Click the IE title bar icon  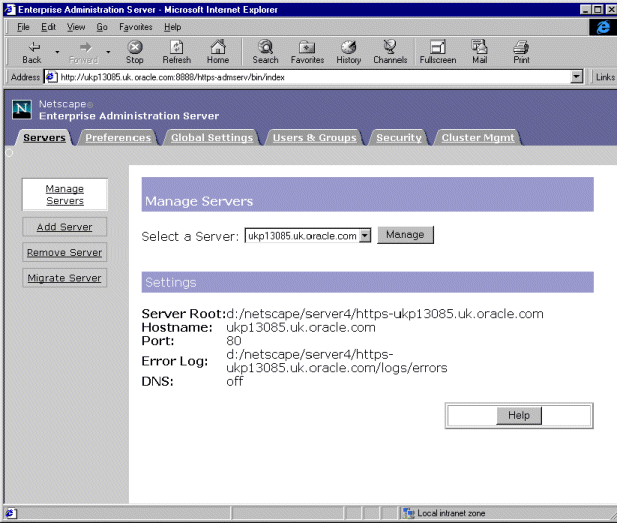coord(9,9)
